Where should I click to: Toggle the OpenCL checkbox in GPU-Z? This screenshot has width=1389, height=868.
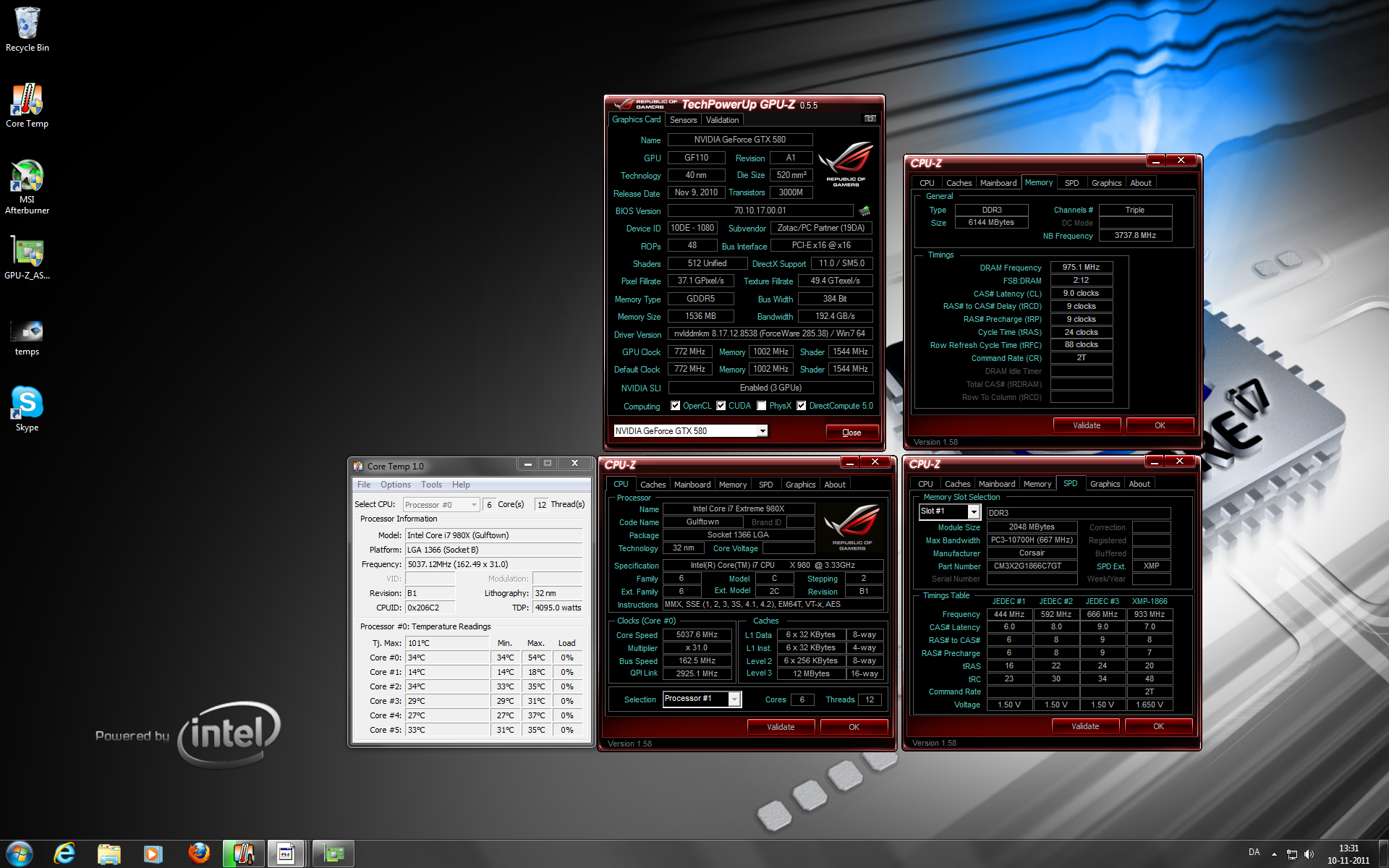click(x=675, y=406)
